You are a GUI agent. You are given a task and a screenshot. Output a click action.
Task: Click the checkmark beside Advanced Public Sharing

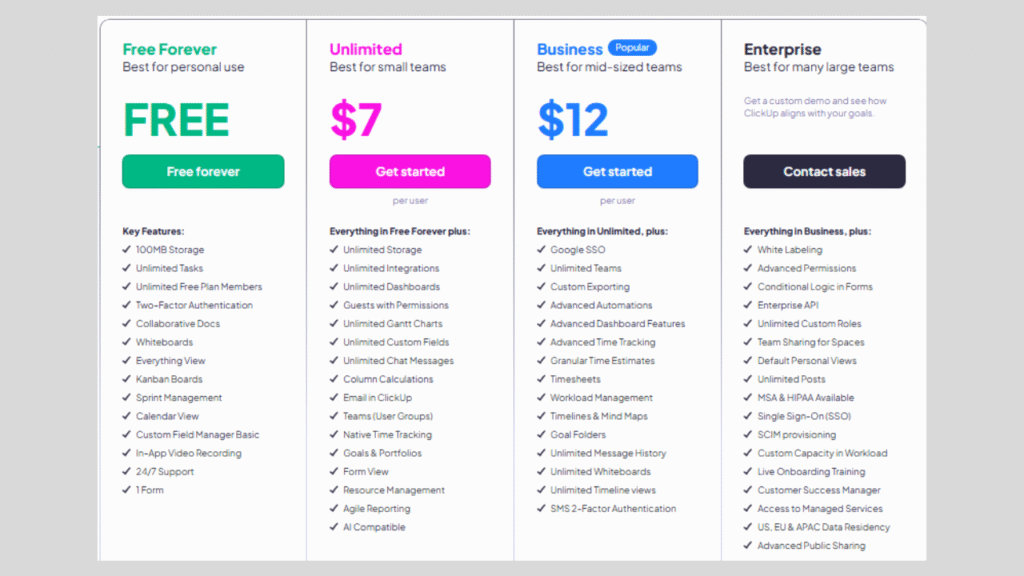tap(748, 545)
